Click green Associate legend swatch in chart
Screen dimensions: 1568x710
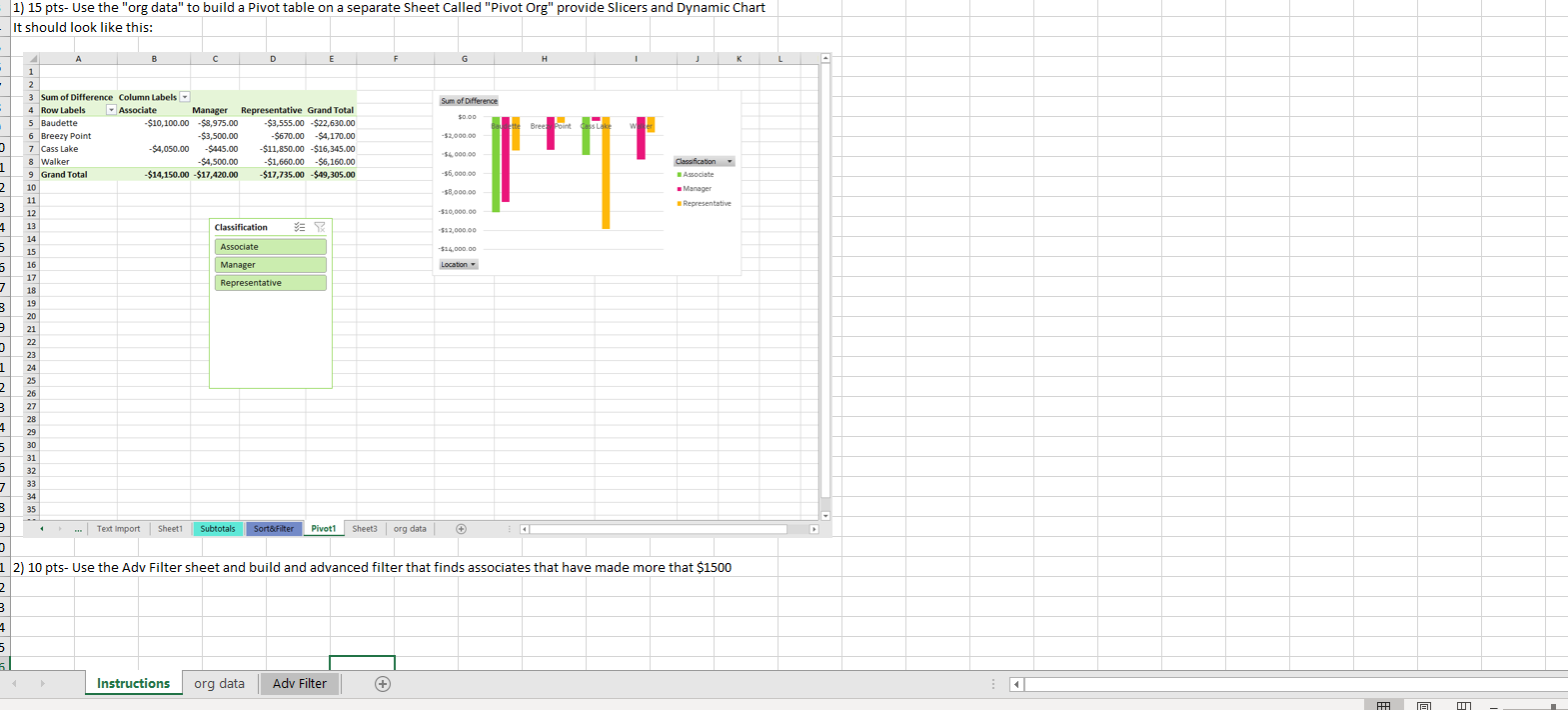pyautogui.click(x=680, y=175)
